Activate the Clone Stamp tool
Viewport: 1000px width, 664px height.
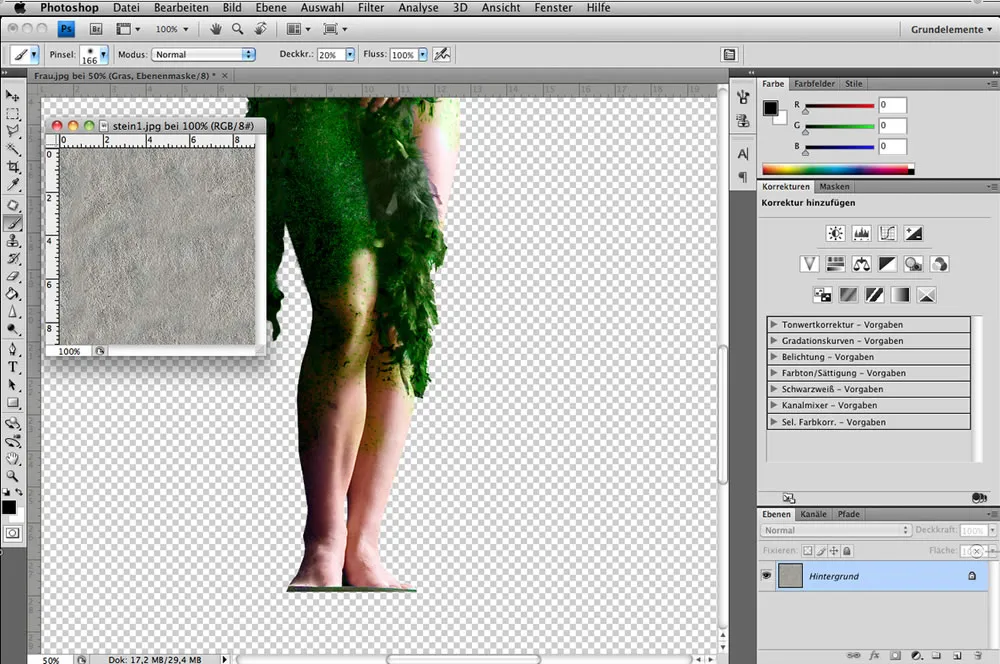point(12,239)
